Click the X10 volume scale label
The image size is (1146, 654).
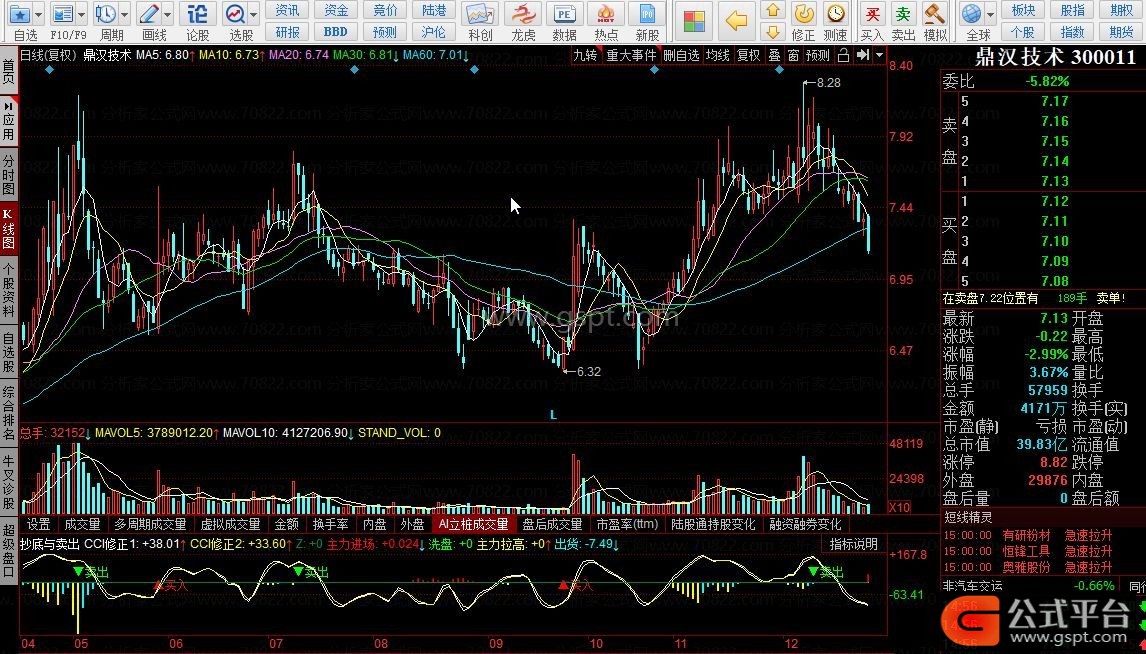900,507
